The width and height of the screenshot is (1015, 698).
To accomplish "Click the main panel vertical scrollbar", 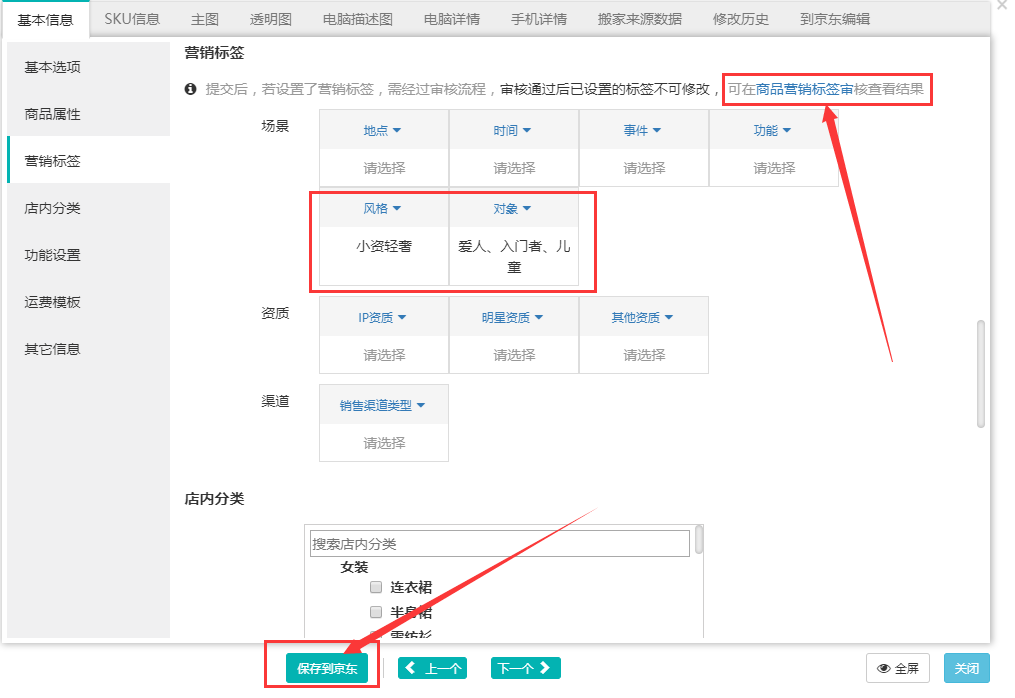I will (981, 373).
